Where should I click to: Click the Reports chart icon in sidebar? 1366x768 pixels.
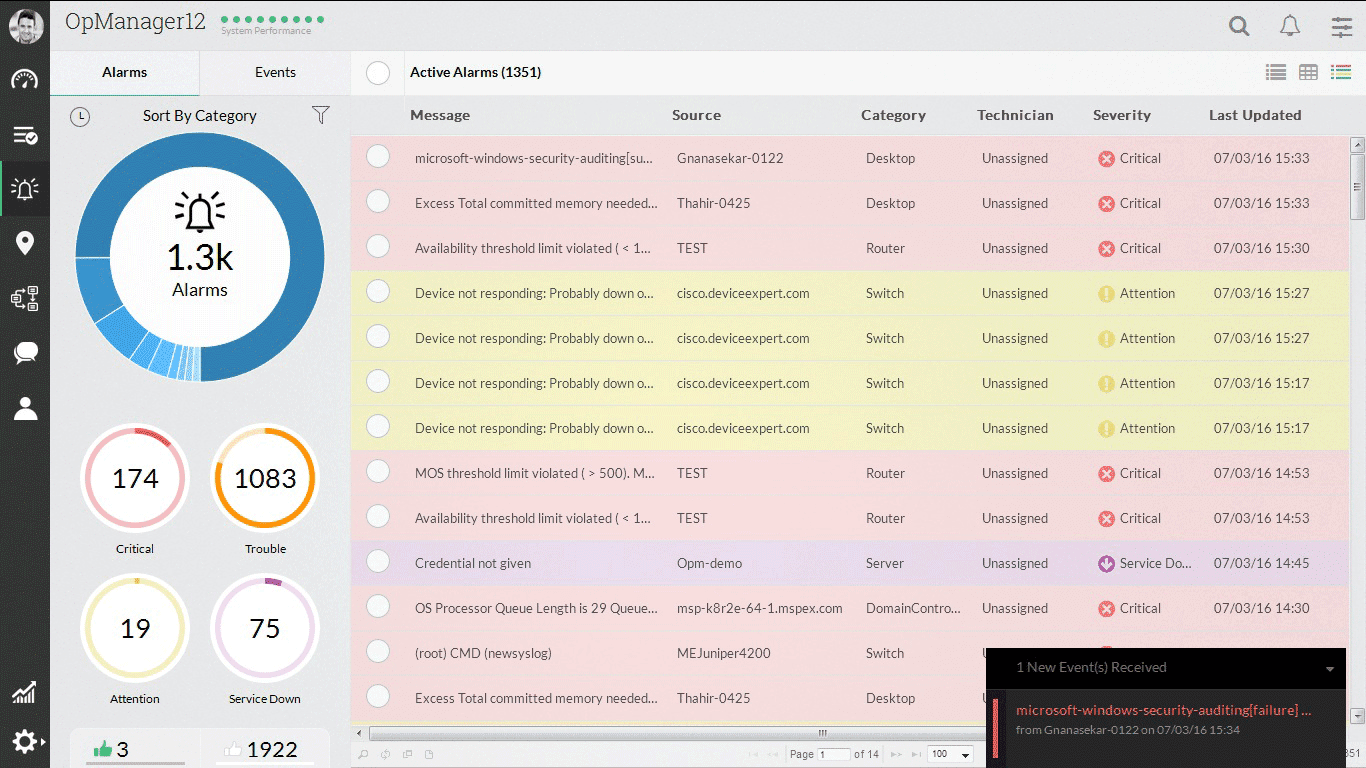tap(25, 691)
